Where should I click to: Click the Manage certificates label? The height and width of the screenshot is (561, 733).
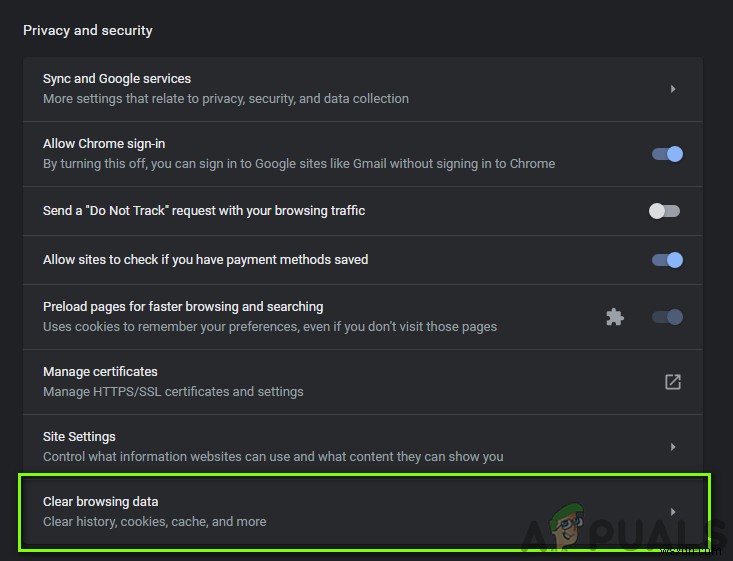(100, 372)
